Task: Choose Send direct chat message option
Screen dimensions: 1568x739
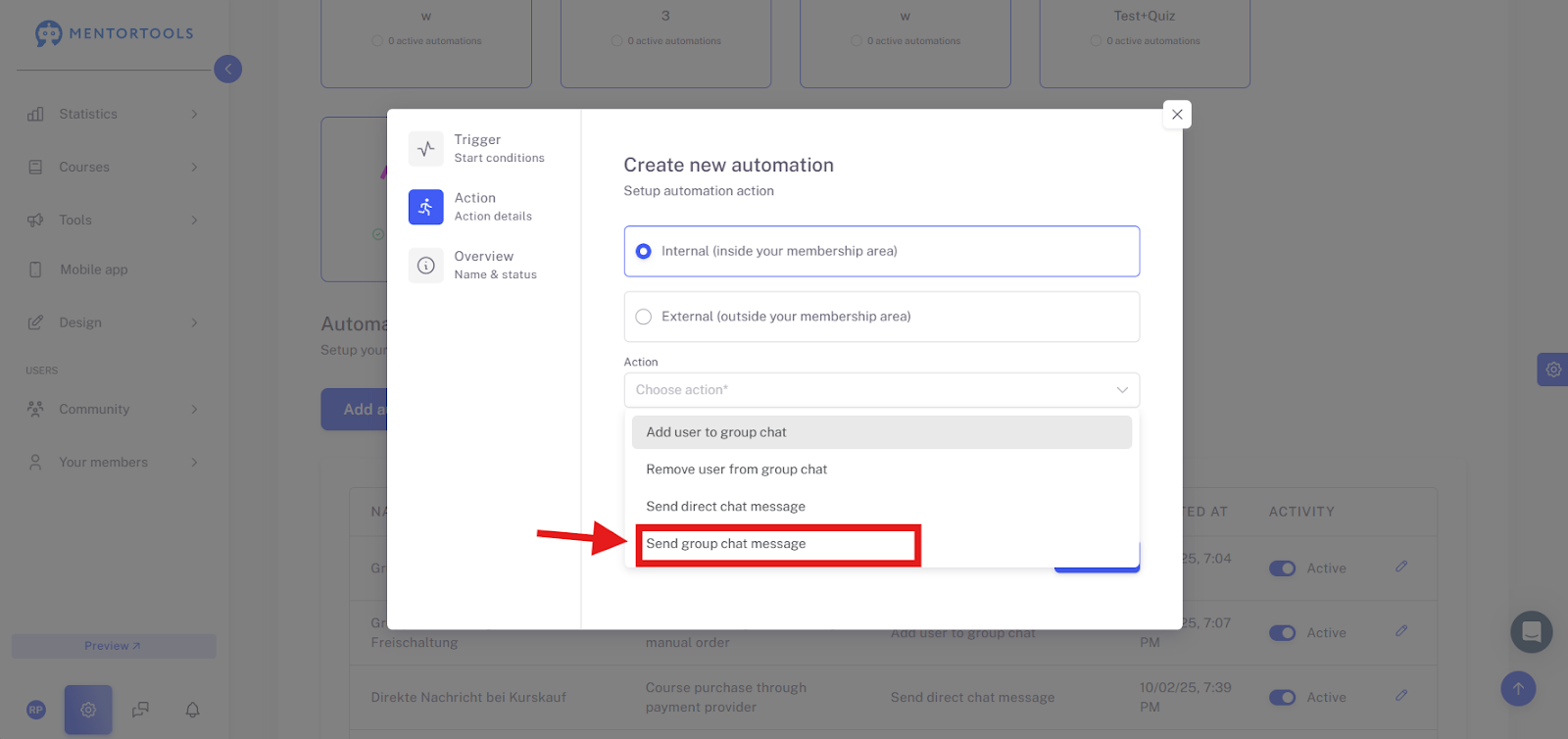Action: click(x=882, y=507)
